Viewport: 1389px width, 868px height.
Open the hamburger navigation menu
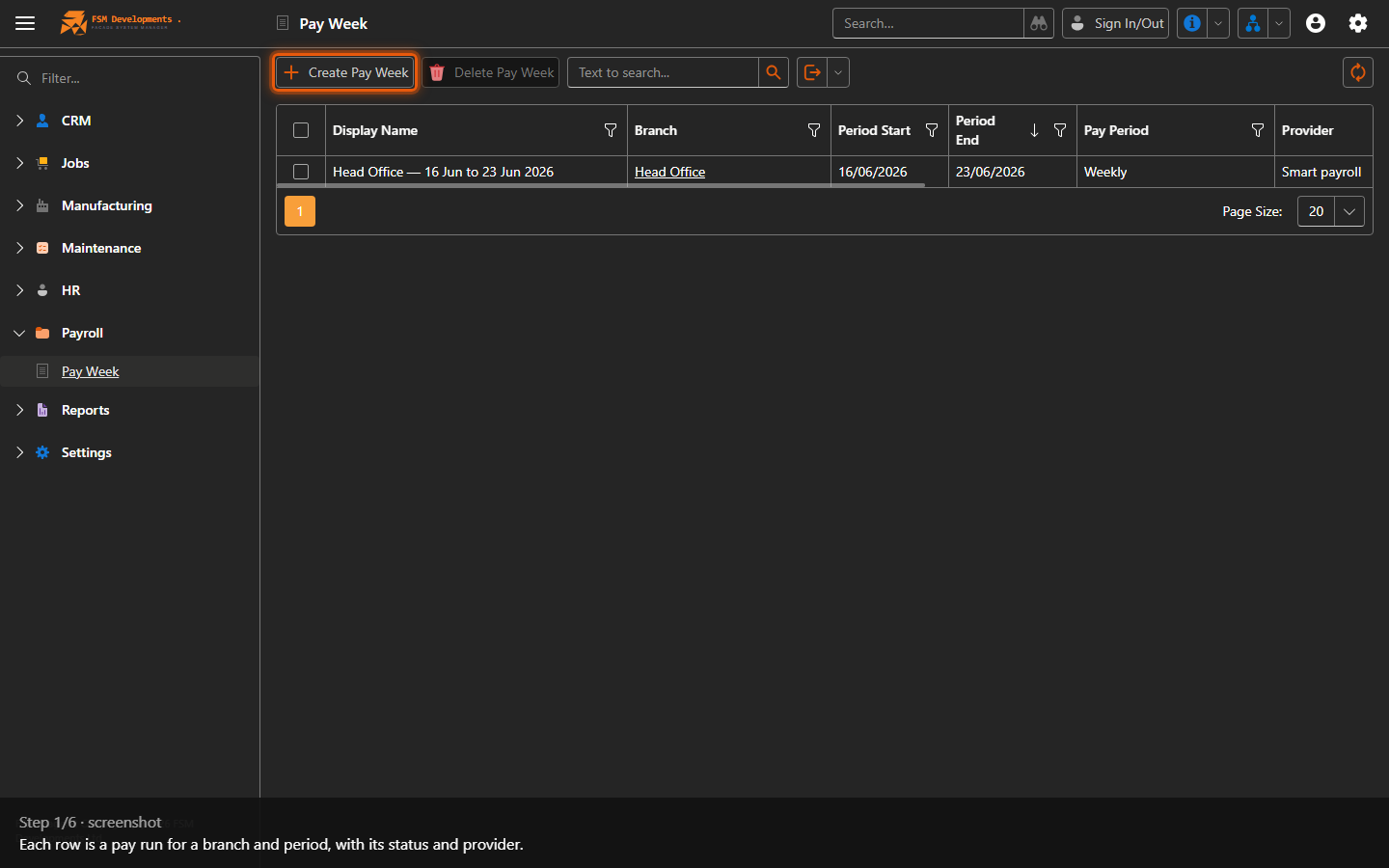click(x=25, y=23)
